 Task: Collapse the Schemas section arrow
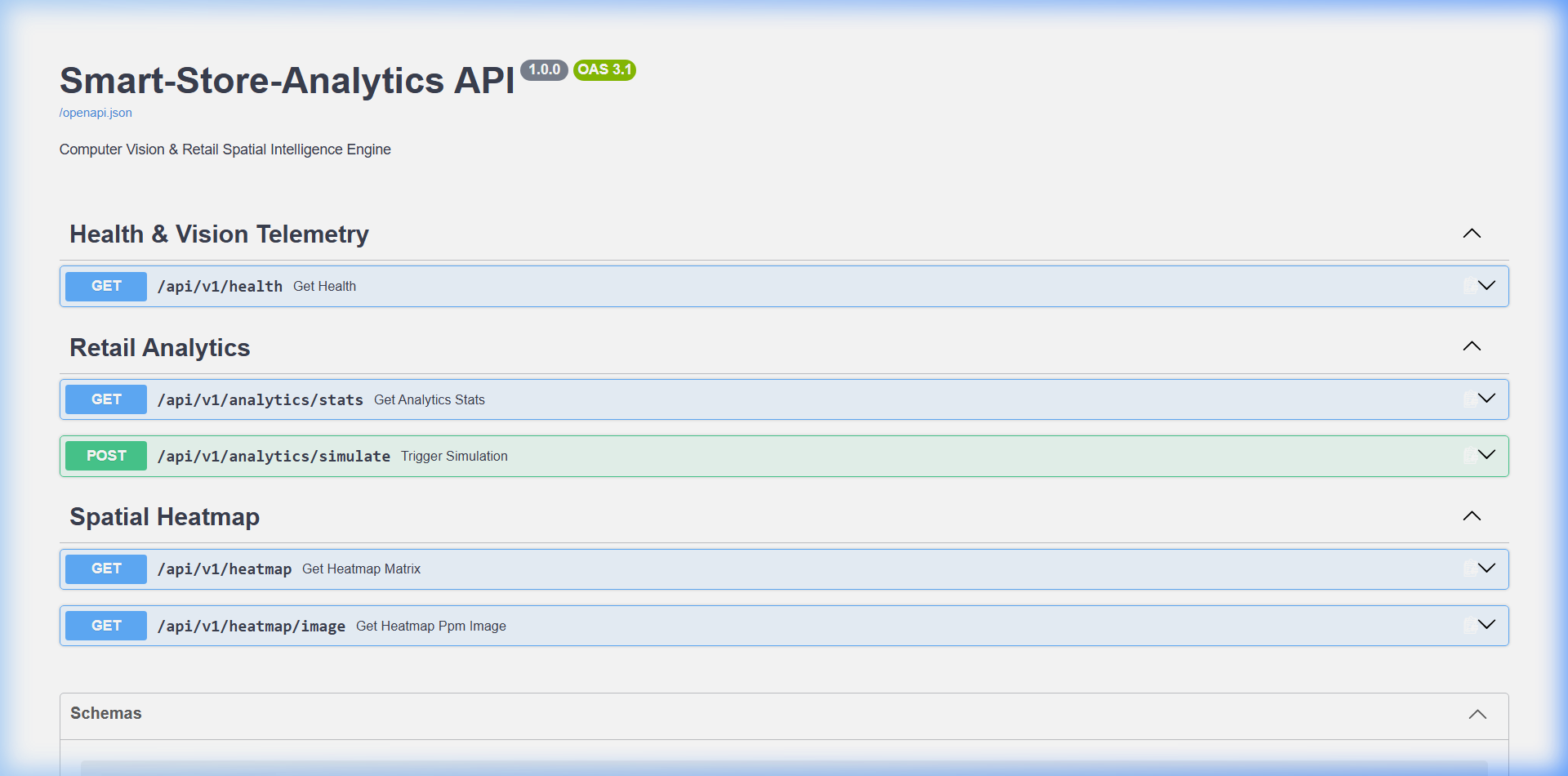(1477, 715)
